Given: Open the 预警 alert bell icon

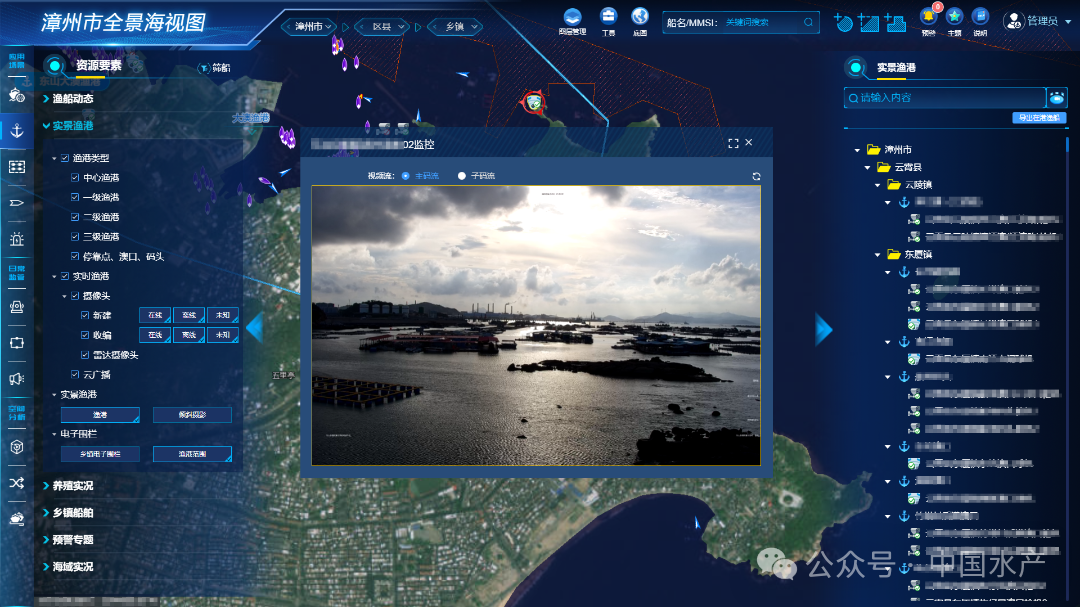Looking at the screenshot, I should [x=928, y=18].
